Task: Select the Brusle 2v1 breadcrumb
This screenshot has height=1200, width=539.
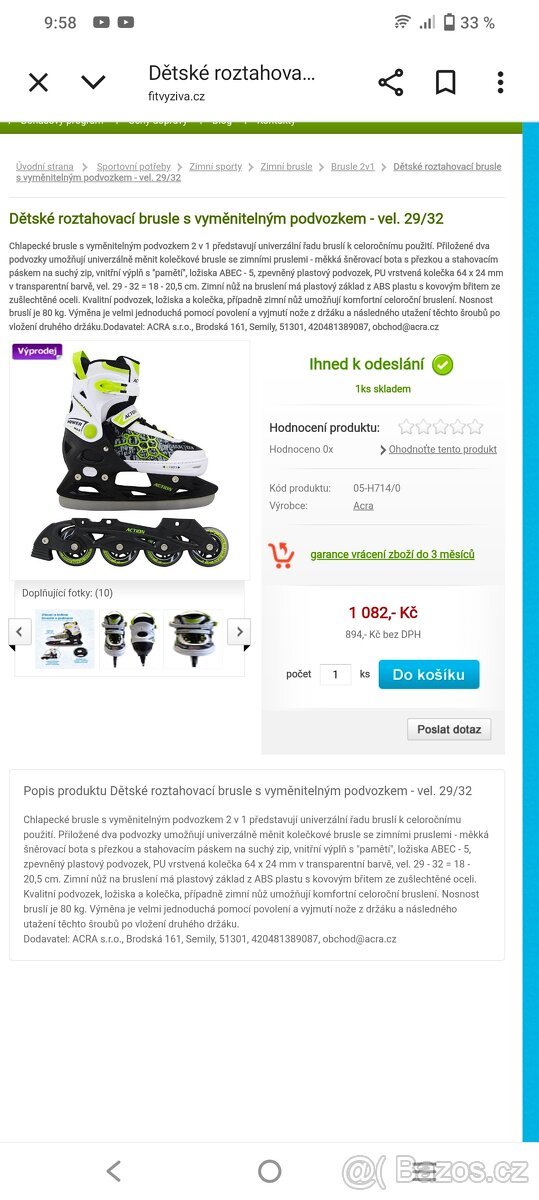Action: coord(353,167)
